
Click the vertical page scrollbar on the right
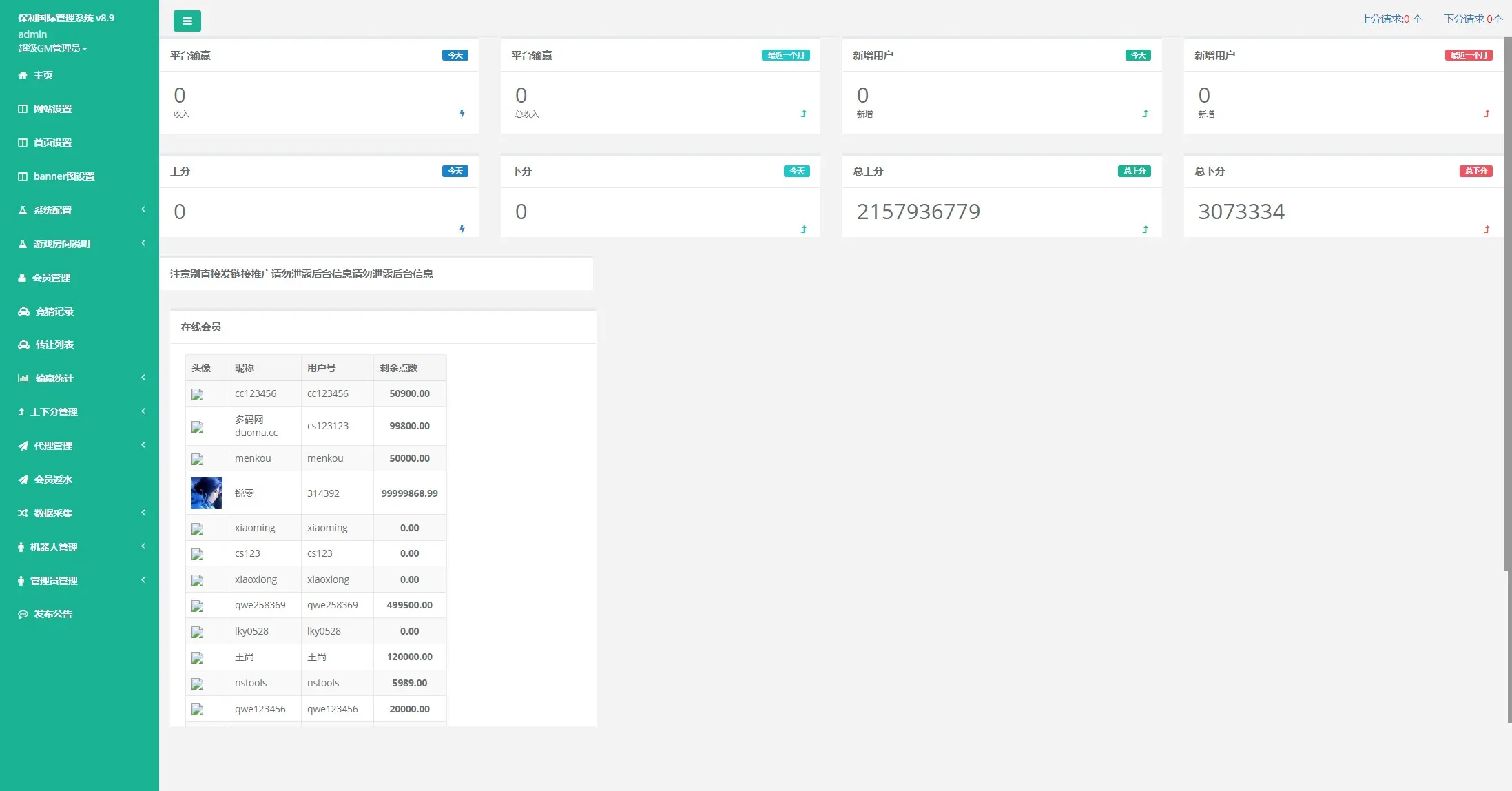[x=1506, y=303]
